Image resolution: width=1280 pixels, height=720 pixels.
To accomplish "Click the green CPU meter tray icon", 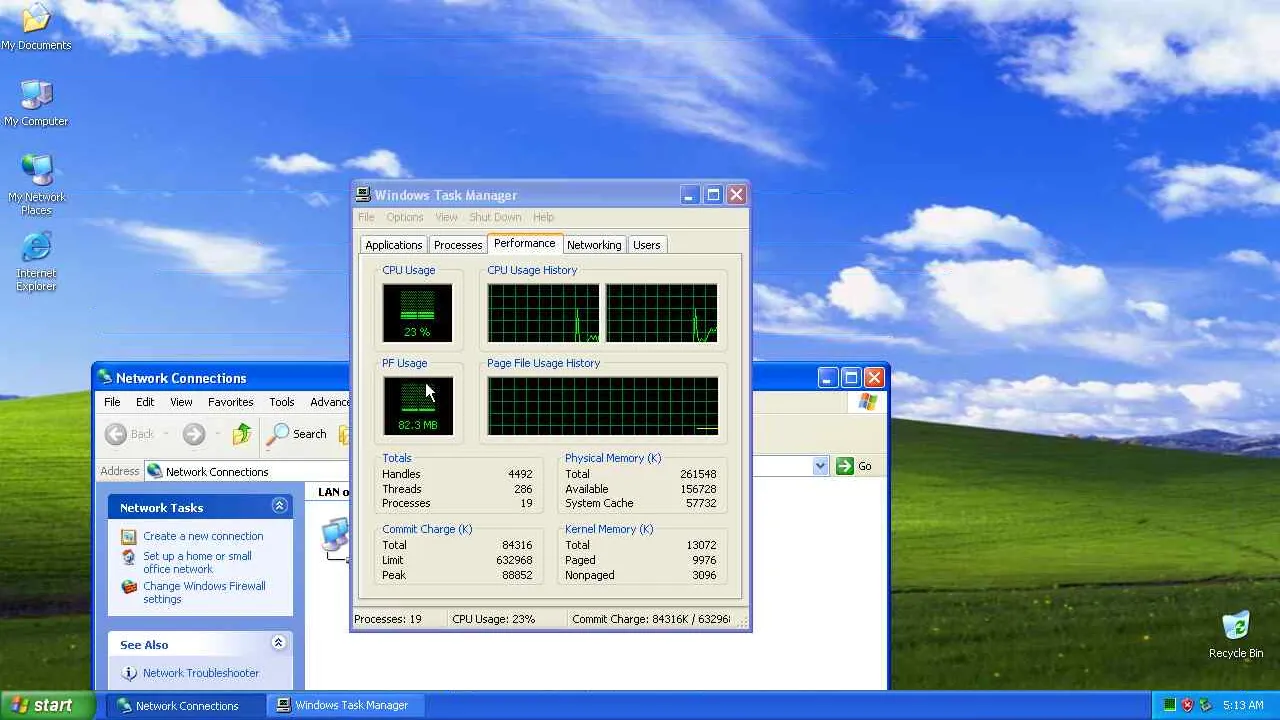I will [x=1169, y=705].
